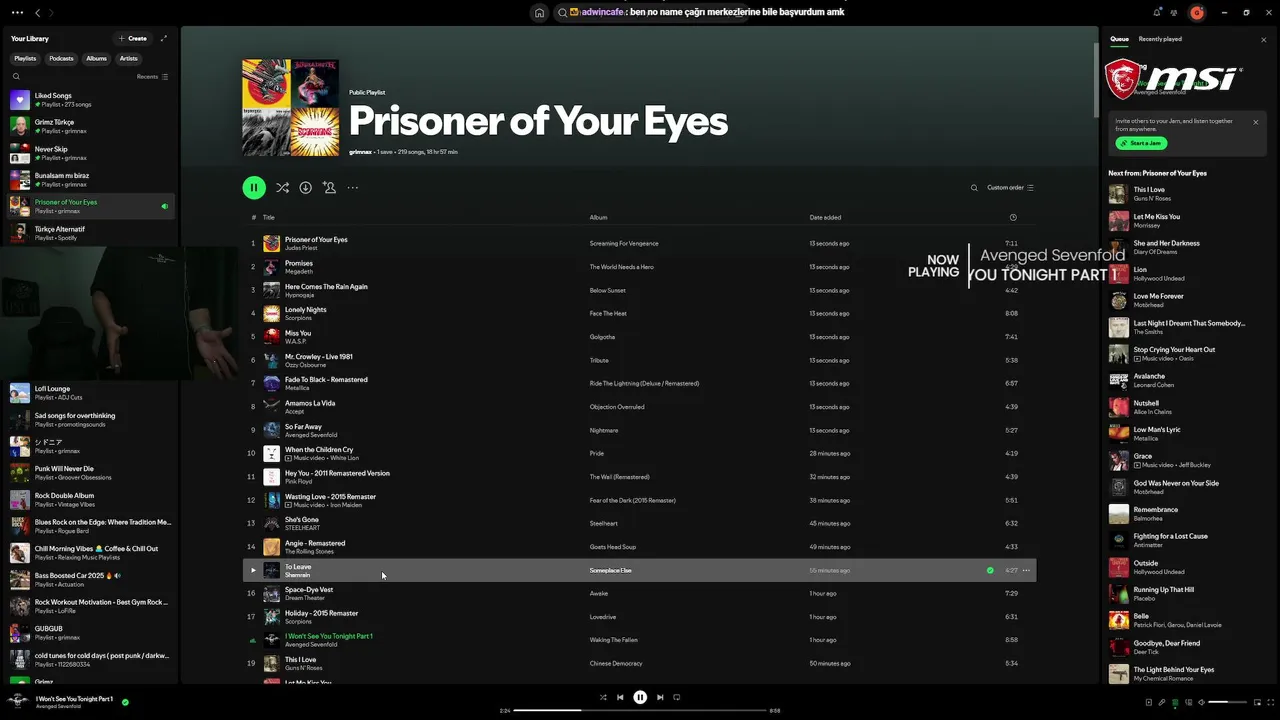Open notifications bell in top bar
Viewport: 1280px width, 720px height.
[x=1157, y=12]
